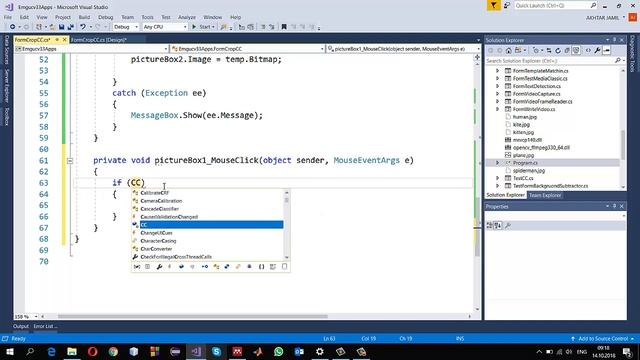Select CharConverter in IntelliSense list

point(207,249)
